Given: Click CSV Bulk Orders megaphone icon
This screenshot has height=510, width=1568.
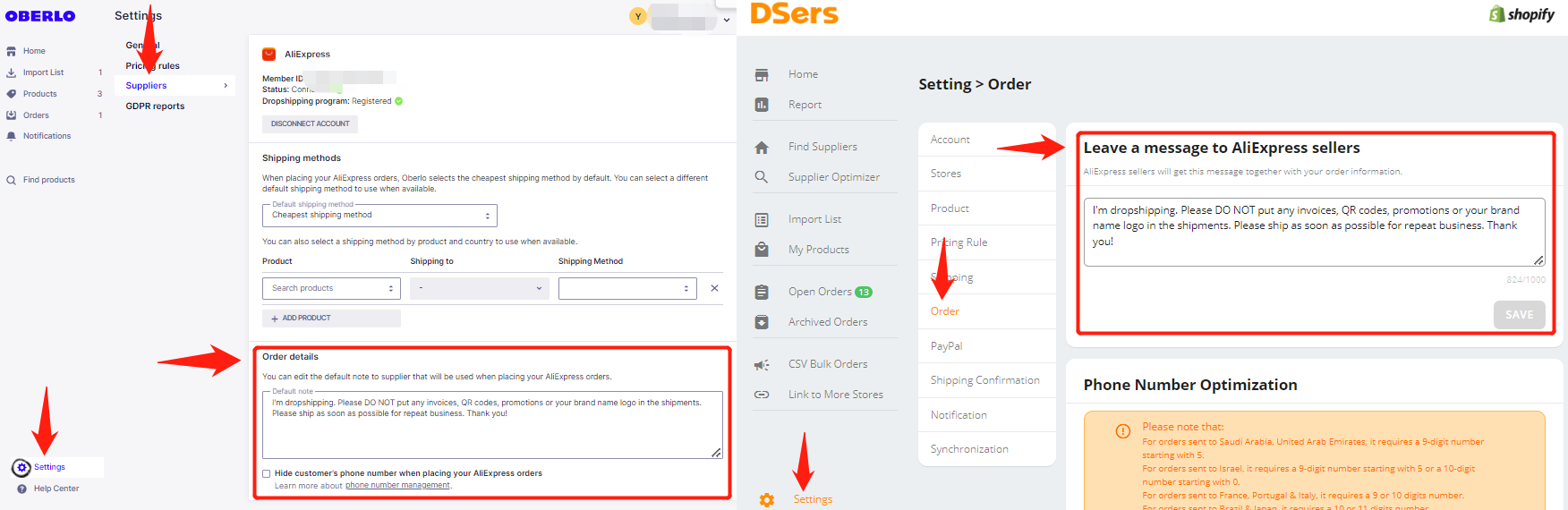Looking at the screenshot, I should [x=762, y=364].
